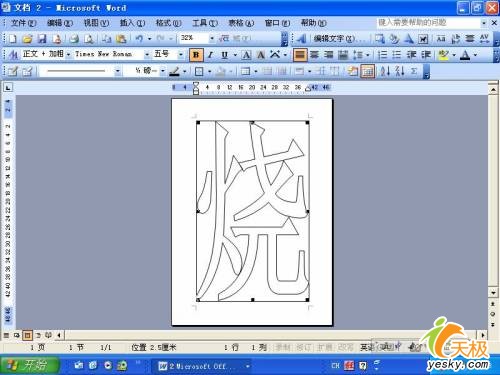Screen dimensions: 500x375
Task: Open WordArt character spacing (AV) icon
Action: pos(484,39)
